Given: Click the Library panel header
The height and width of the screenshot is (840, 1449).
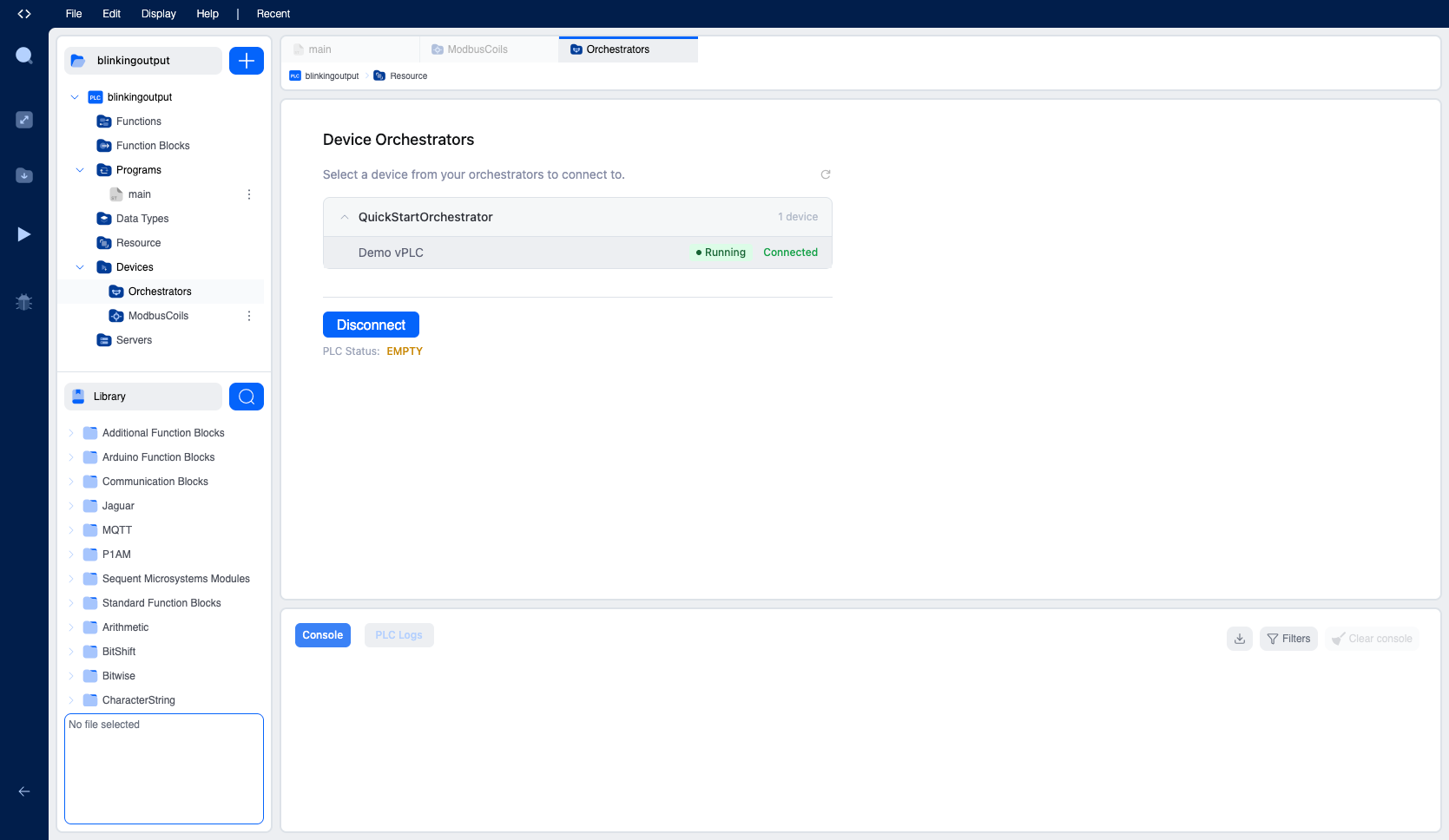Looking at the screenshot, I should click(x=143, y=397).
